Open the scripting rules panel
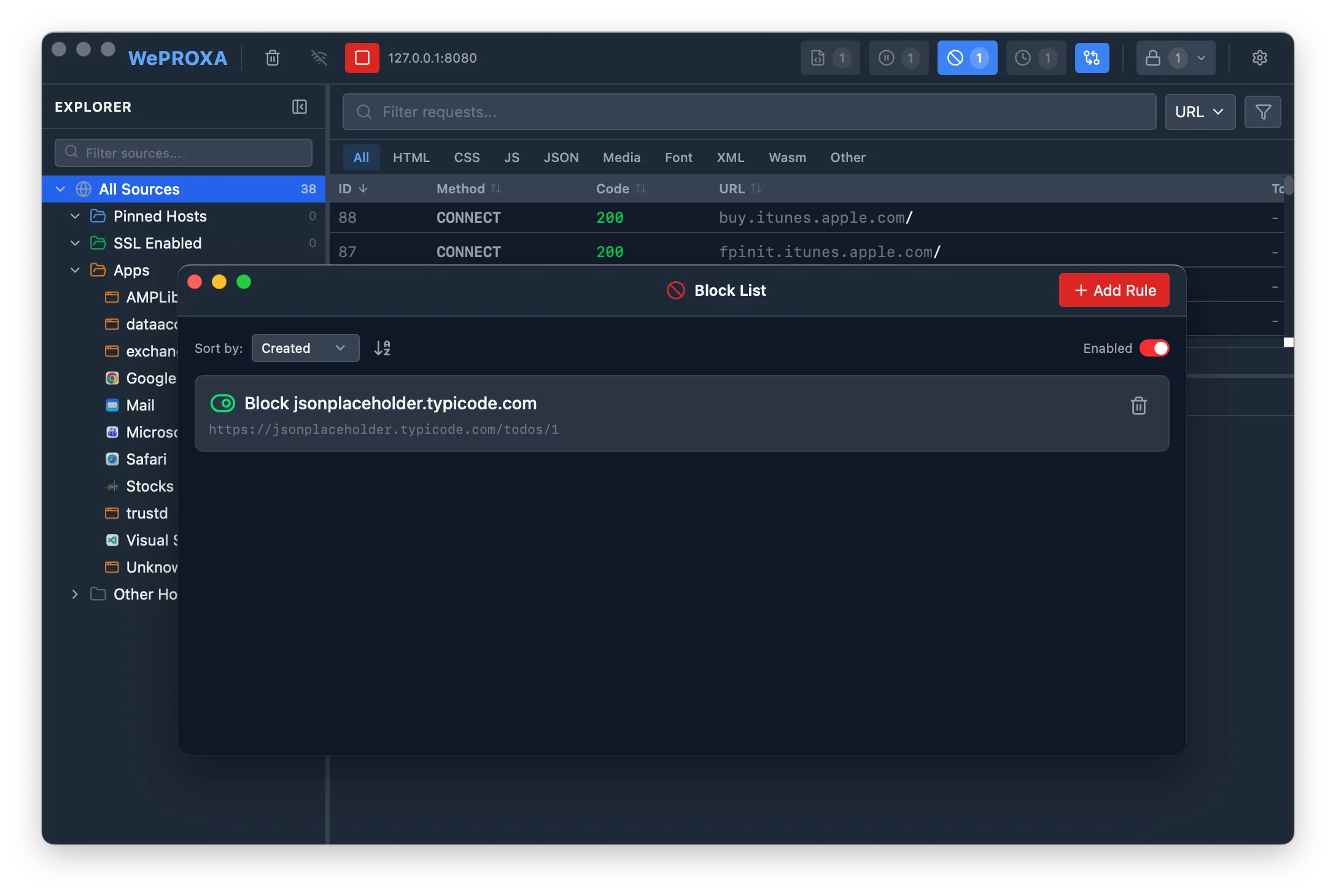Viewport: 1336px width, 896px height. tap(830, 58)
